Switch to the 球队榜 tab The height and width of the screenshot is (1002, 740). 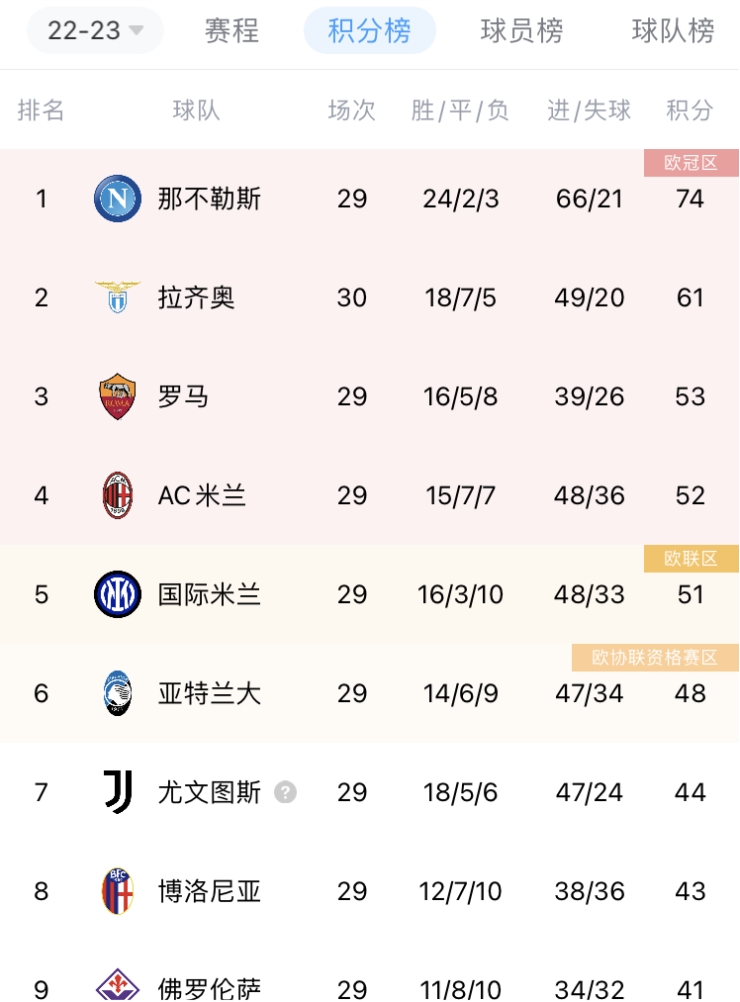pyautogui.click(x=673, y=30)
